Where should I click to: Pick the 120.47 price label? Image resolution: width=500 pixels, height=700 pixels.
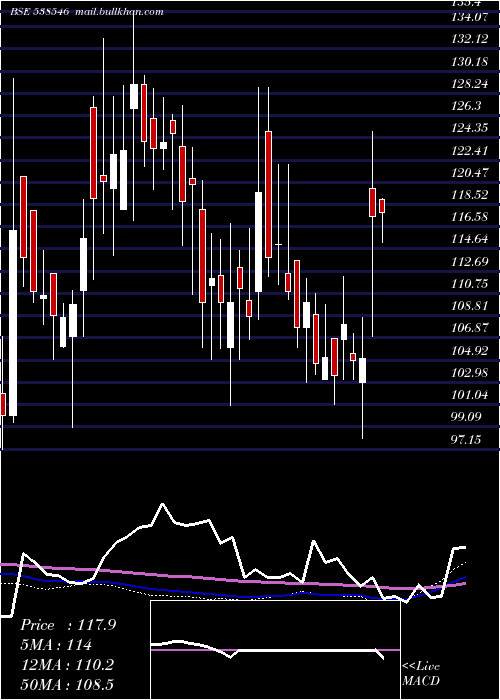point(469,173)
